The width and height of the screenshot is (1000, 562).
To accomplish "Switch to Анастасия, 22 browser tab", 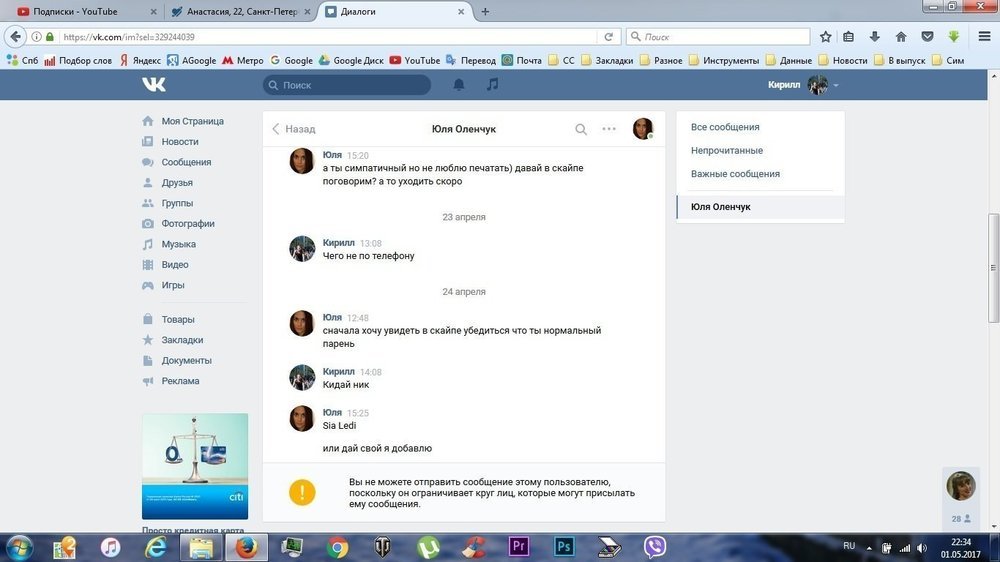I will [239, 11].
